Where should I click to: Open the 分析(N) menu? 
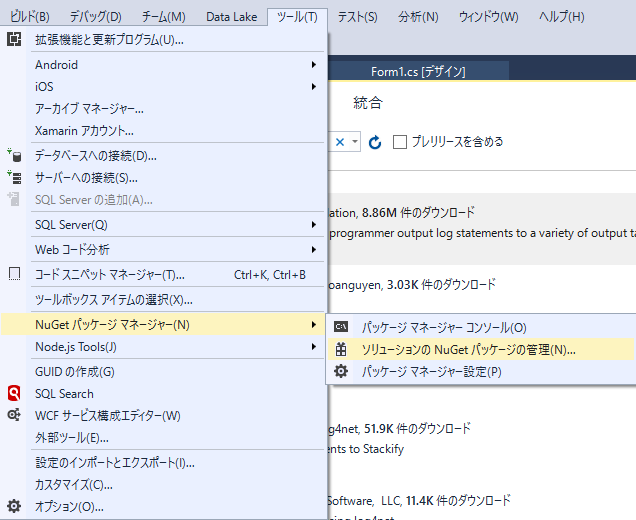418,17
